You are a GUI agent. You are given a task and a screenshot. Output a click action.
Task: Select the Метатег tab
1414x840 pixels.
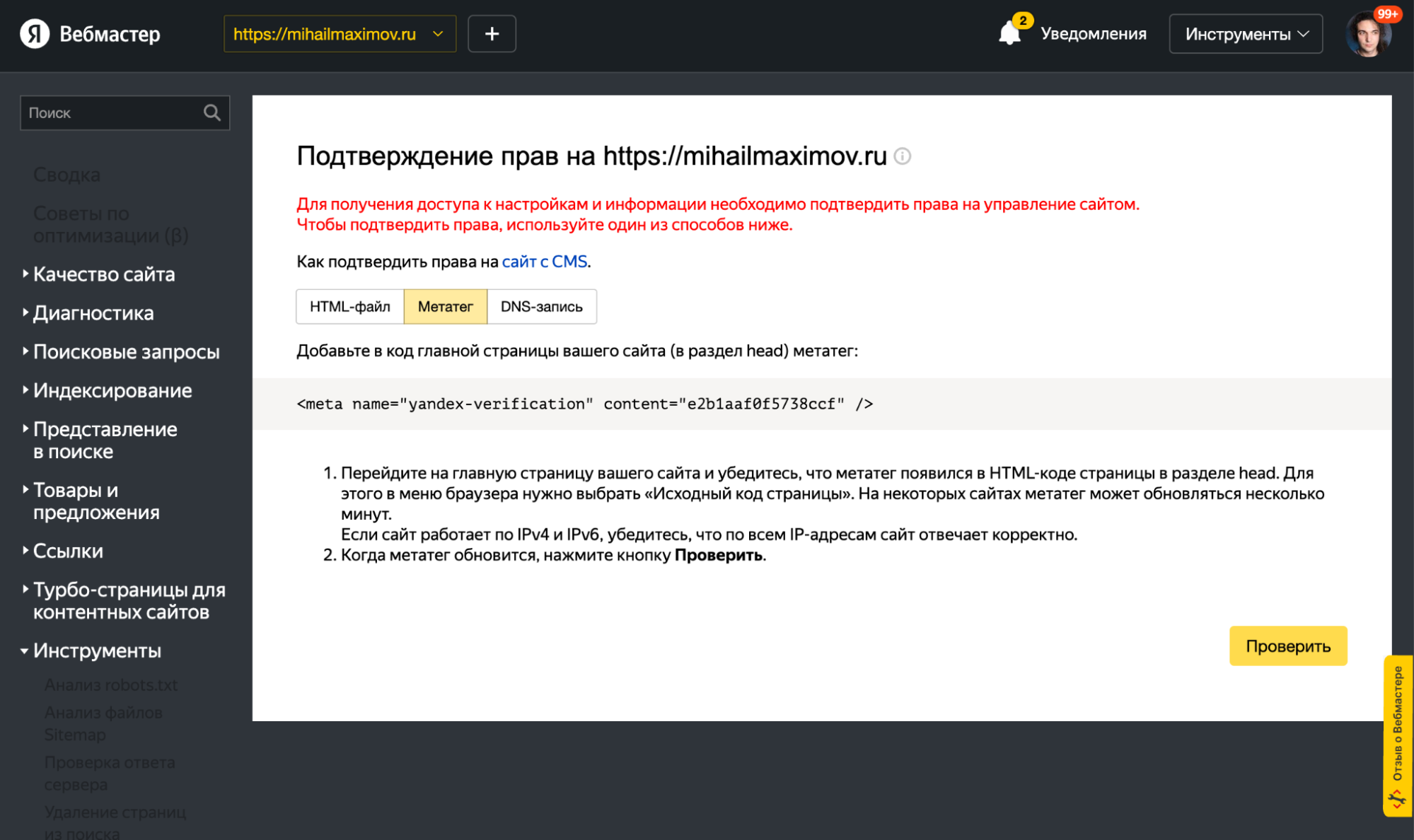click(x=445, y=306)
